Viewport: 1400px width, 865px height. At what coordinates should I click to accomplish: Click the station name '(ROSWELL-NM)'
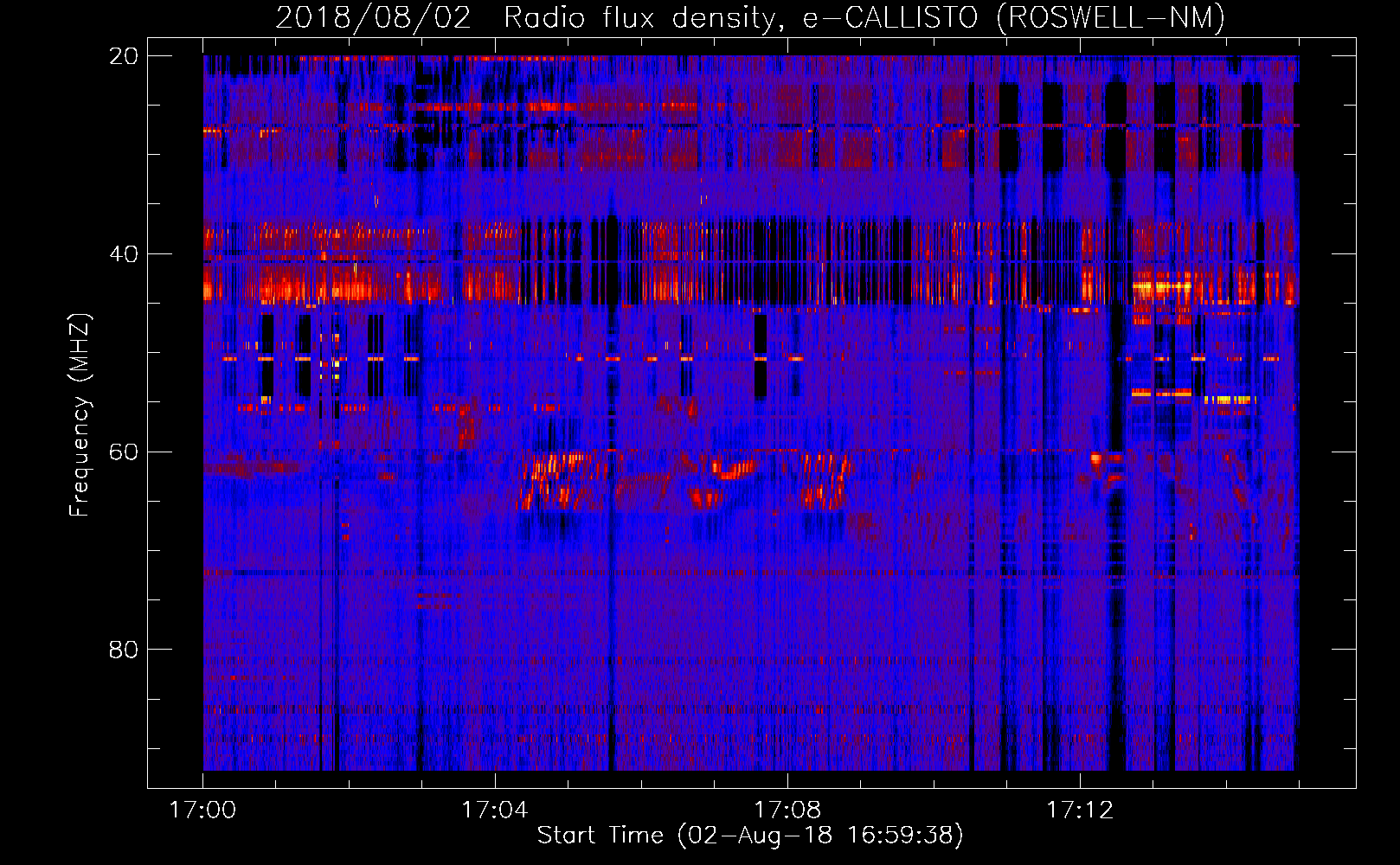(1111, 18)
